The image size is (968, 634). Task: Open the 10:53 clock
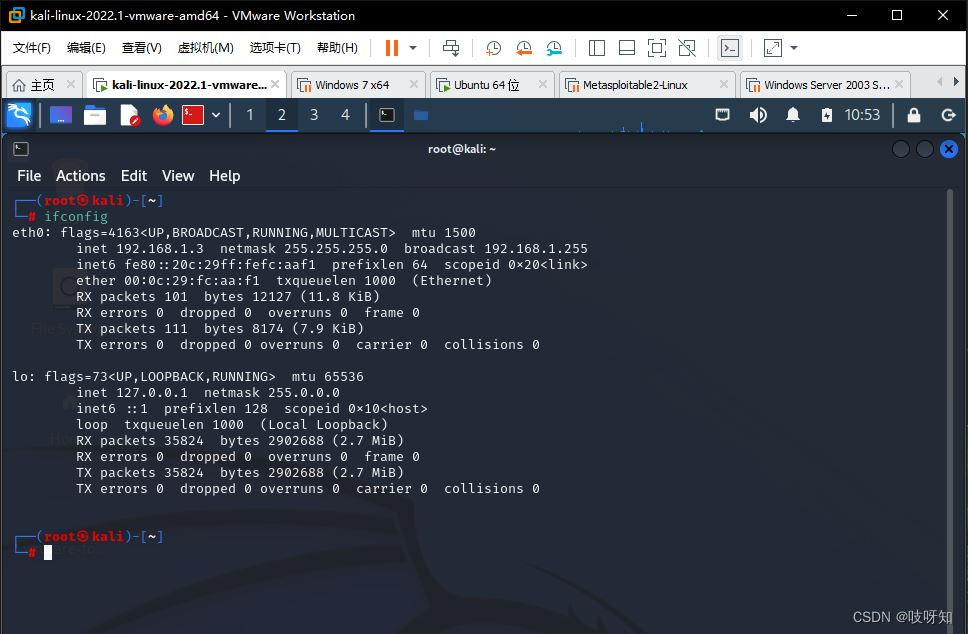[862, 115]
